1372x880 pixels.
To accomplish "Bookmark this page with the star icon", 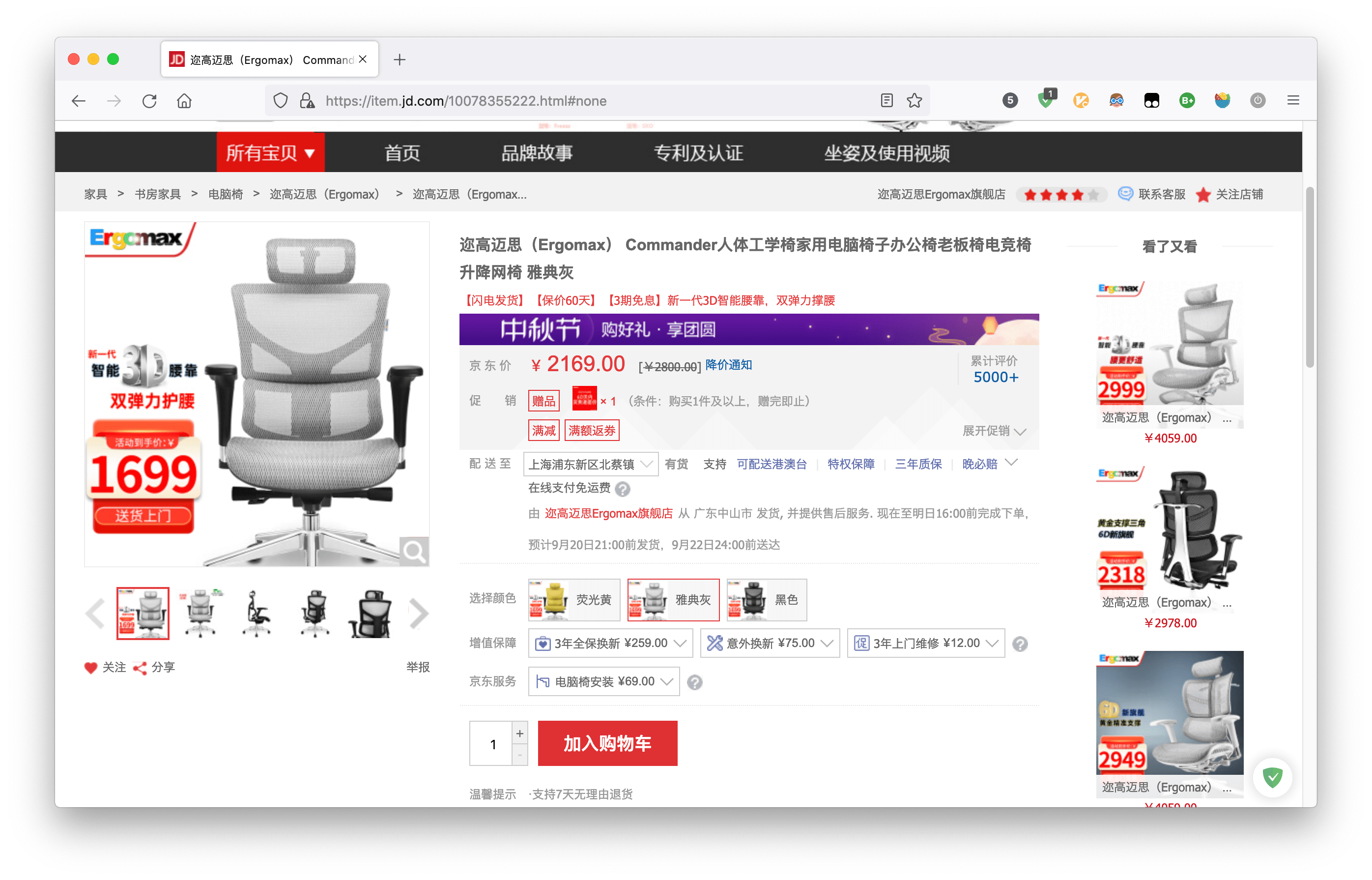I will [915, 101].
